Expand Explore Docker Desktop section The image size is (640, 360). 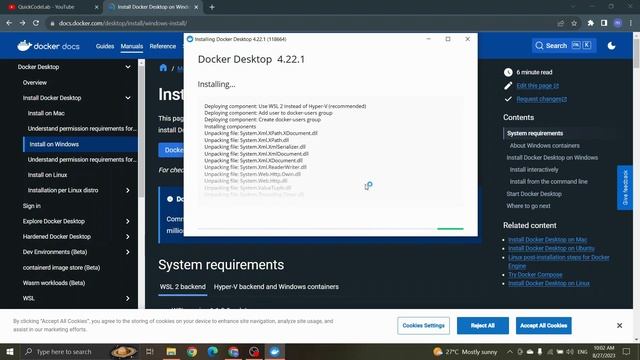coord(128,221)
